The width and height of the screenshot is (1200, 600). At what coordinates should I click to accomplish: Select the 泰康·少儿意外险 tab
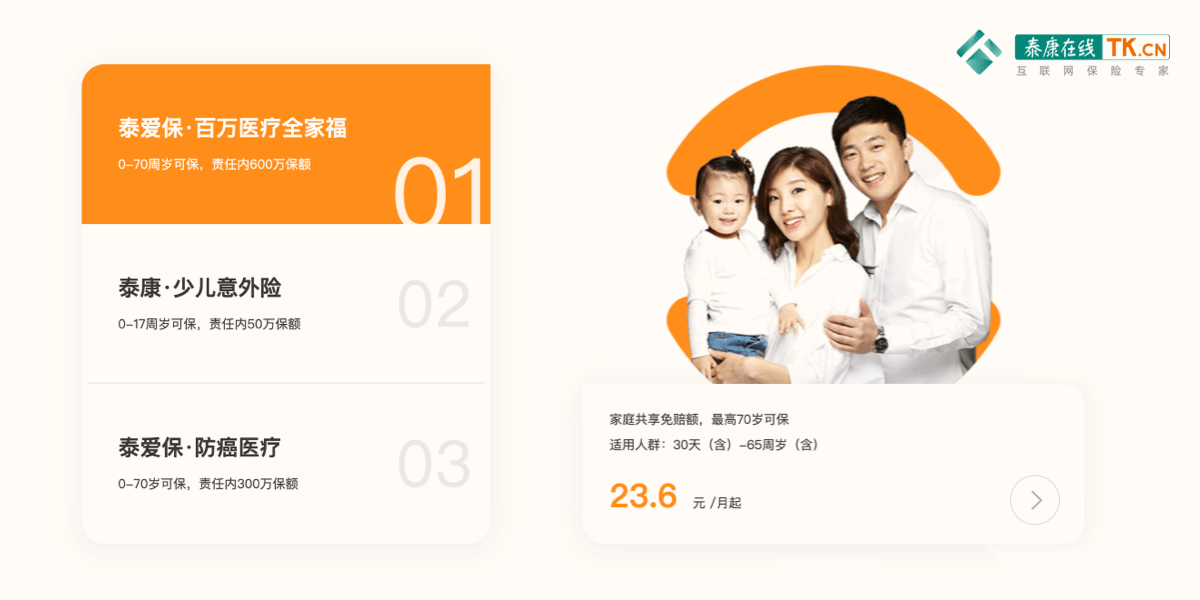point(286,303)
